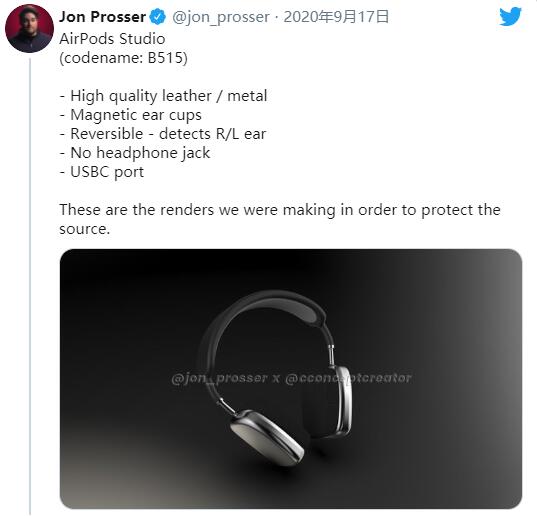The image size is (537, 516).
Task: Click the High quality leather / metal line
Action: [x=163, y=96]
